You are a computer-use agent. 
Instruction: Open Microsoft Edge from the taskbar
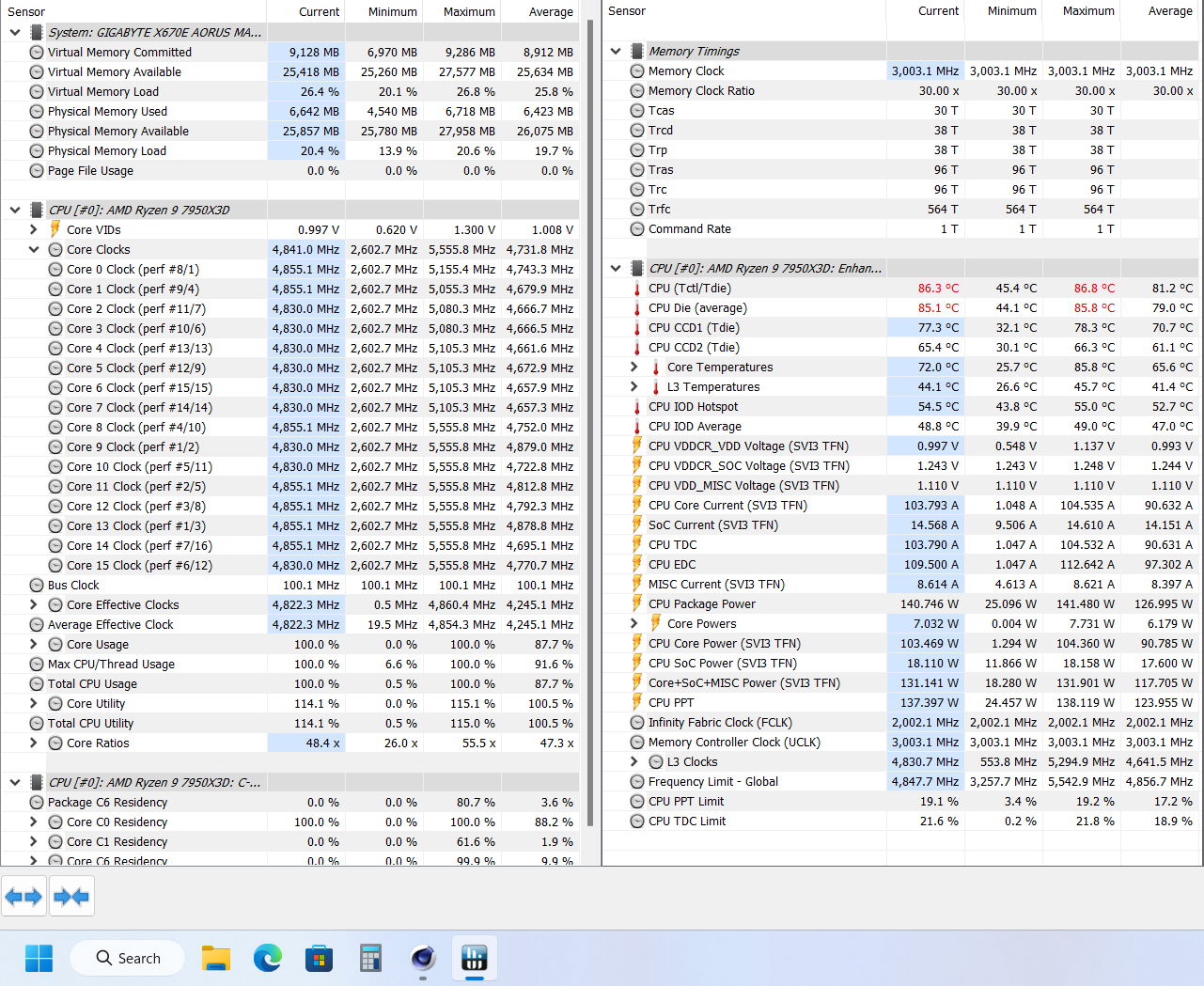coord(268,958)
